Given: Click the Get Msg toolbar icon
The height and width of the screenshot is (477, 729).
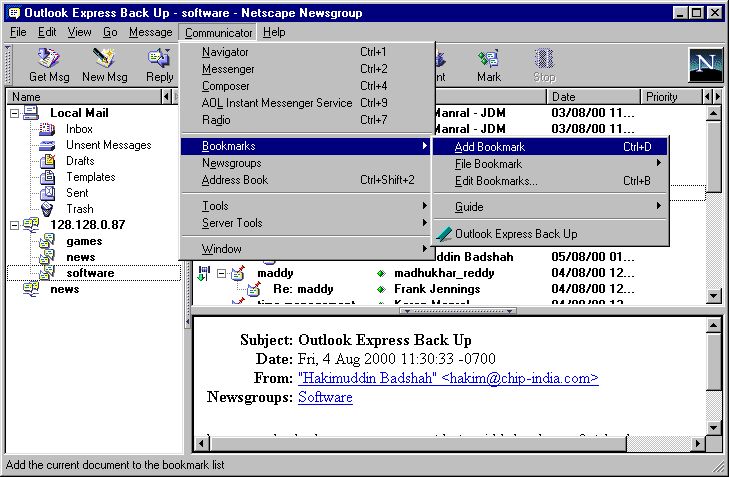Looking at the screenshot, I should click(48, 58).
